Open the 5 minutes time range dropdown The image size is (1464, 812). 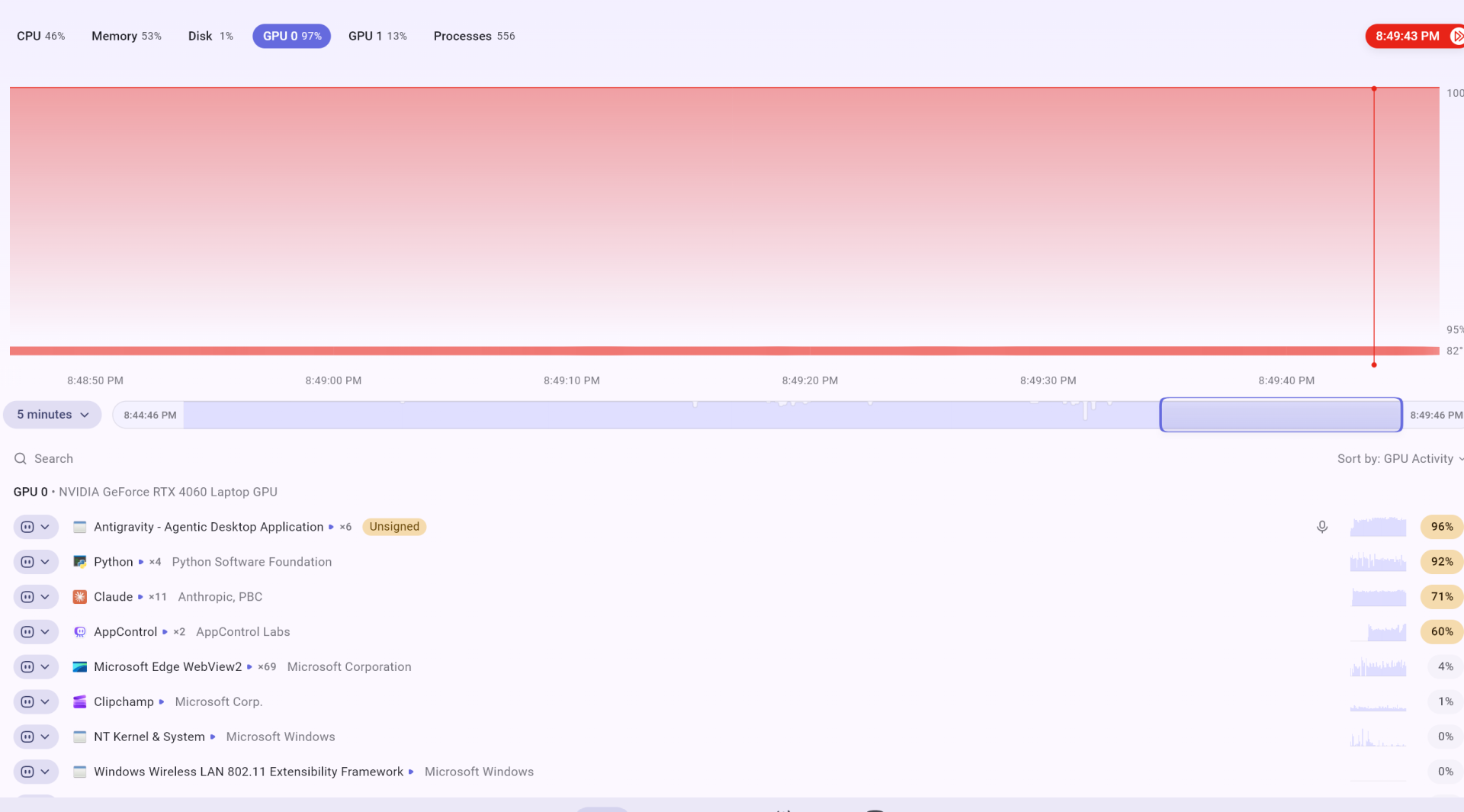coord(53,415)
